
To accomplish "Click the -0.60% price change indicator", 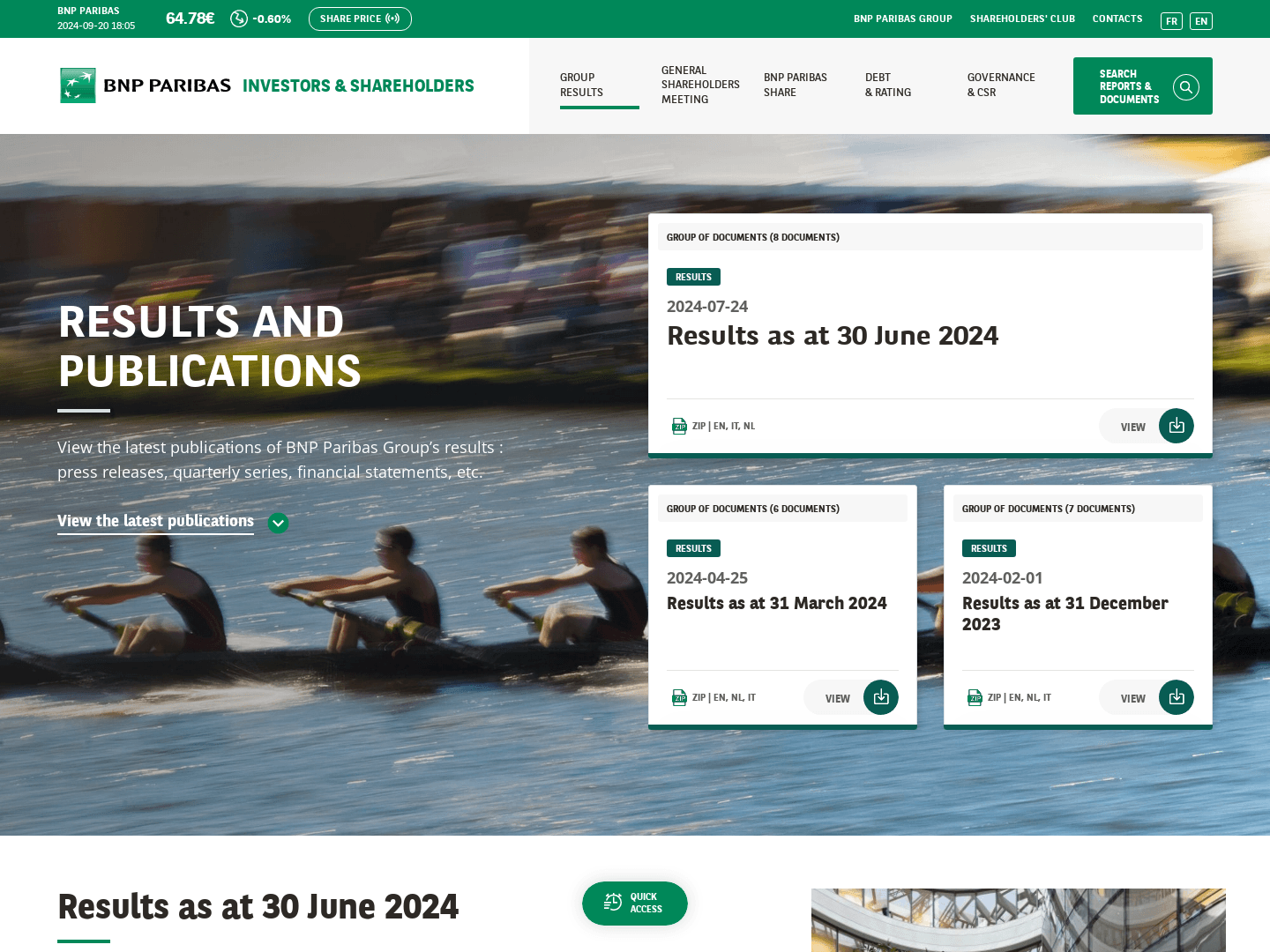I will click(x=269, y=18).
